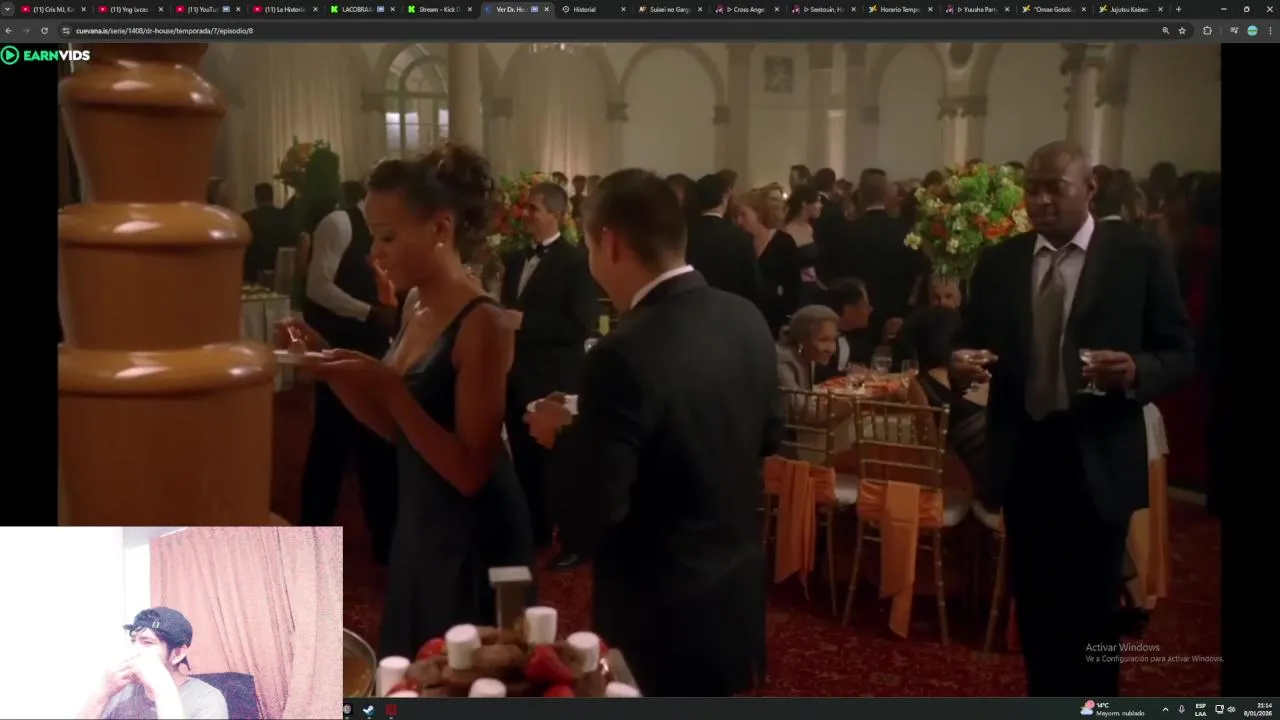1280x720 pixels.
Task: Open the volume speaker tray icon
Action: pyautogui.click(x=1231, y=709)
